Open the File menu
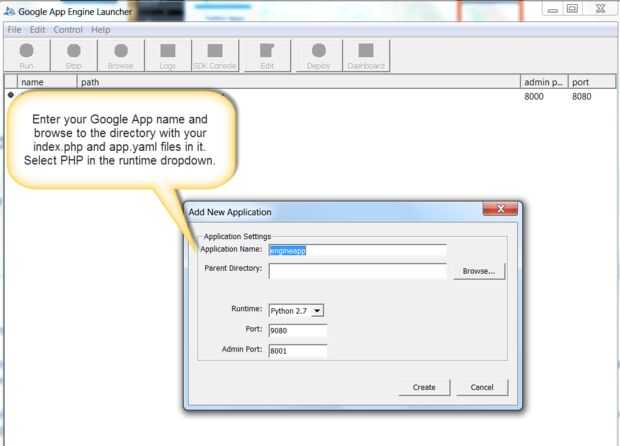620x446 pixels. [15, 30]
